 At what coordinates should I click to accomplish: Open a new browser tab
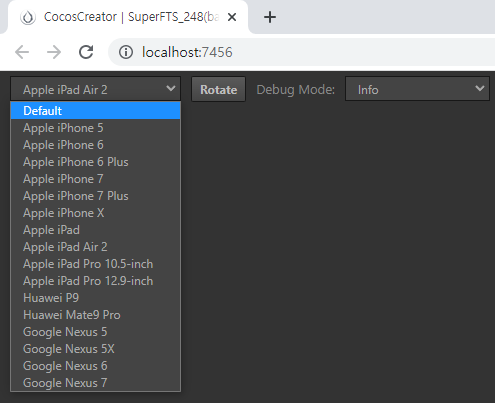point(270,17)
